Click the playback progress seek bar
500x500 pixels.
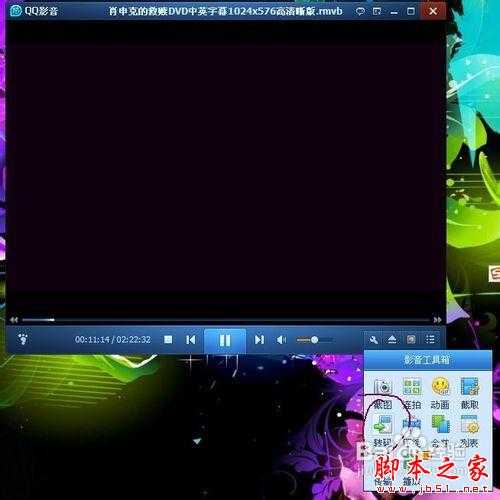click(x=226, y=320)
